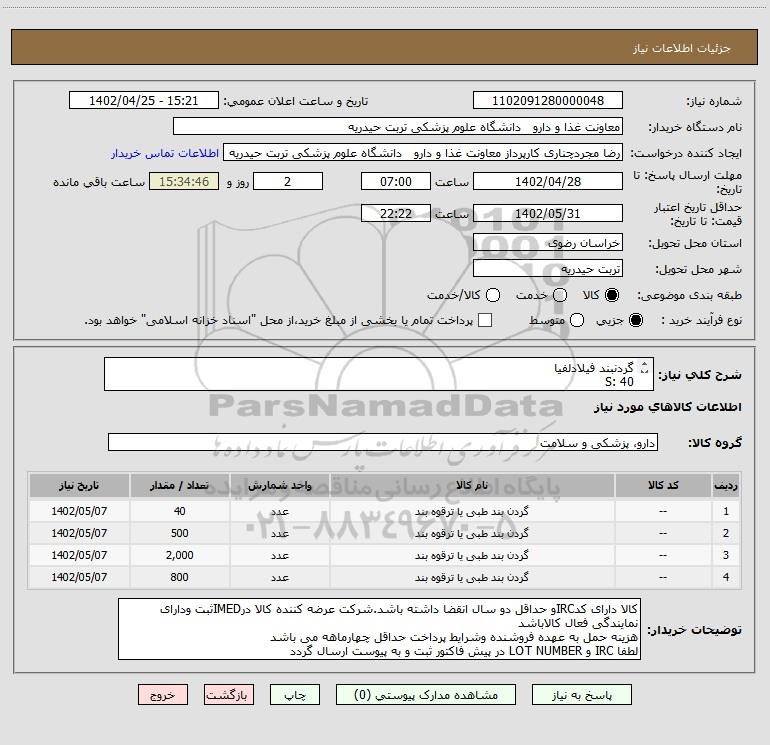Toggle the اسناد خزانه اسلامی payment checkbox
The height and width of the screenshot is (745, 770).
(485, 320)
